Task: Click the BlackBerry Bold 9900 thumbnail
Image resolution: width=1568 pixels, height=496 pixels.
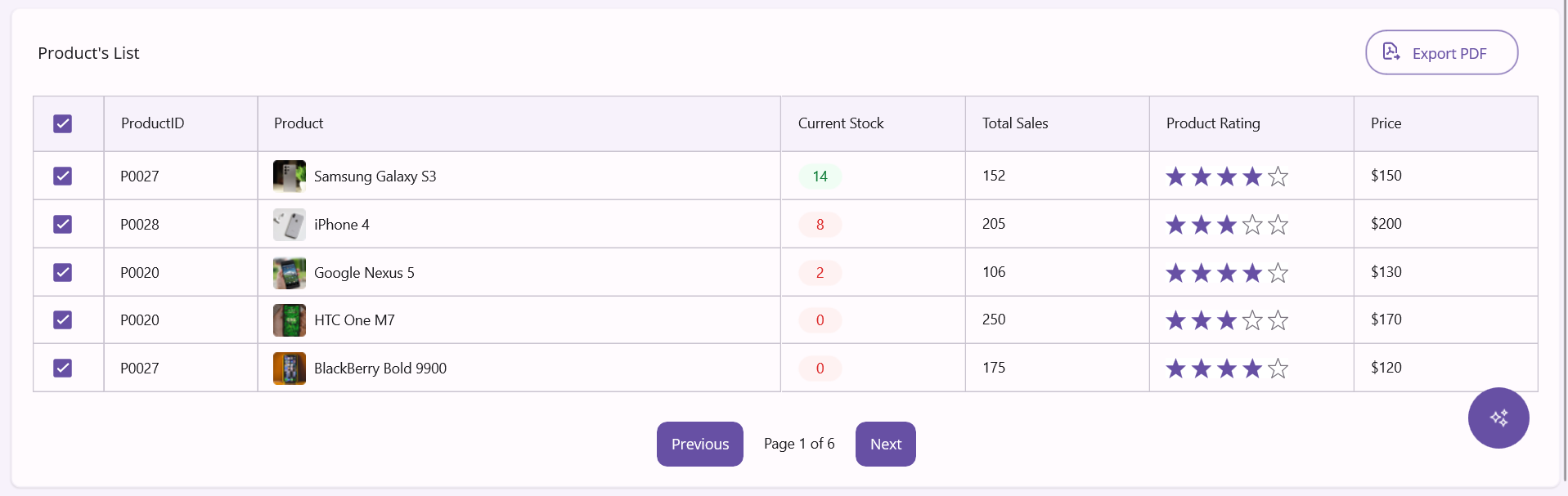Action: coord(290,369)
